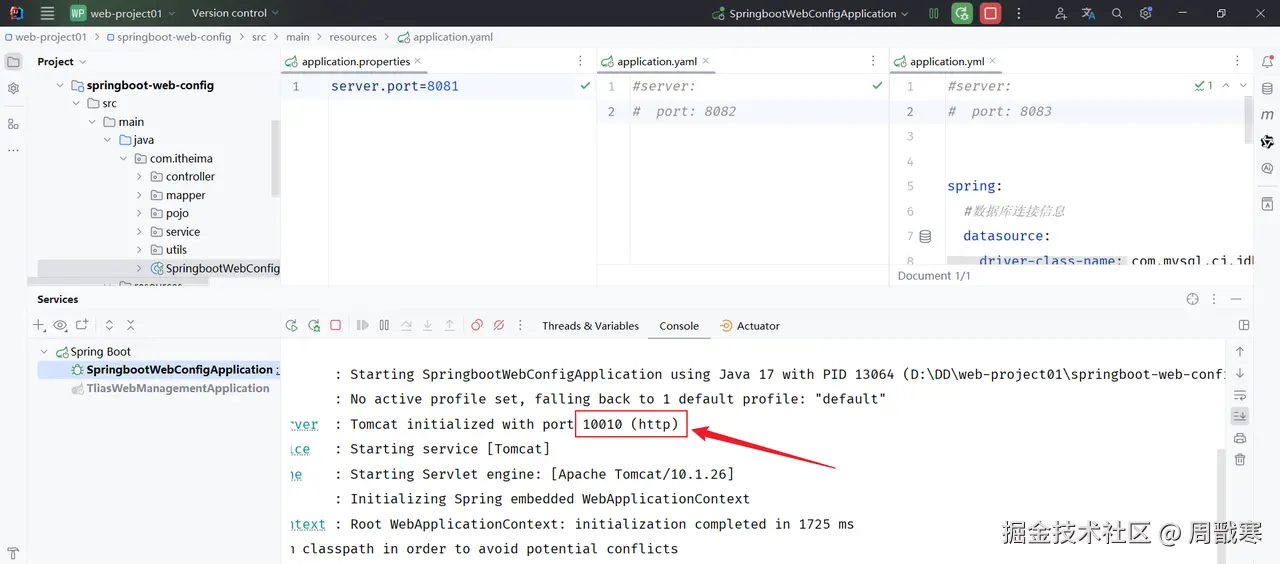Open the Project tool window folder icon

click(13, 61)
